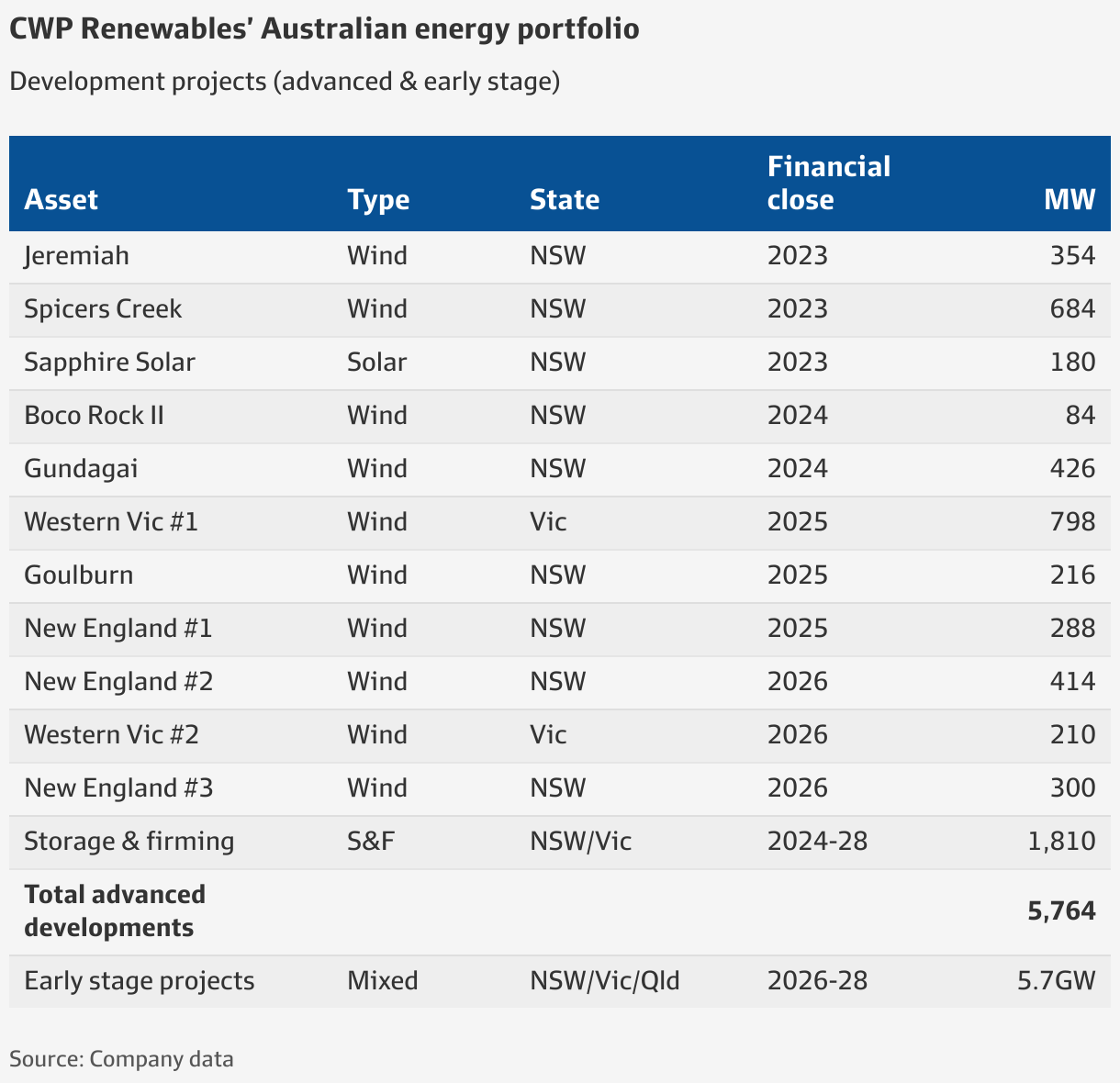Click the chart title 'CWP Renewables' Australian energy portfolio'

[324, 29]
